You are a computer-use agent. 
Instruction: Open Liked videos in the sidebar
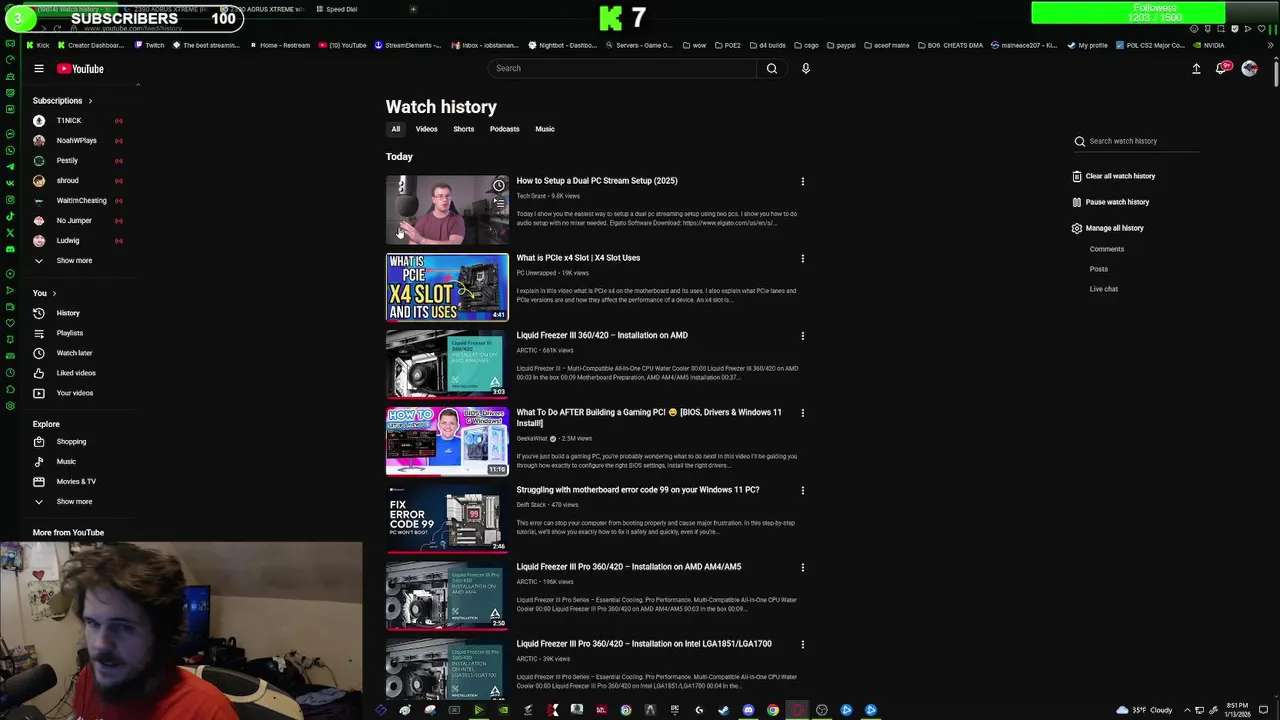pos(76,373)
